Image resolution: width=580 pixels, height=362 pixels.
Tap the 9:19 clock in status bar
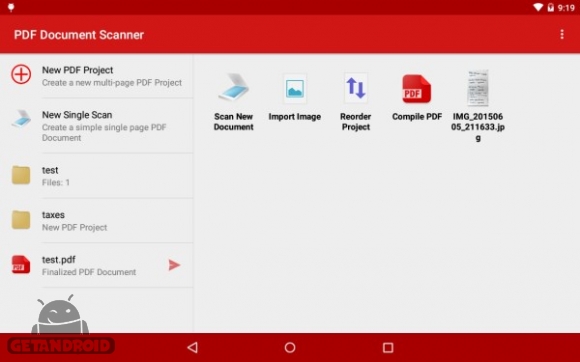(566, 8)
